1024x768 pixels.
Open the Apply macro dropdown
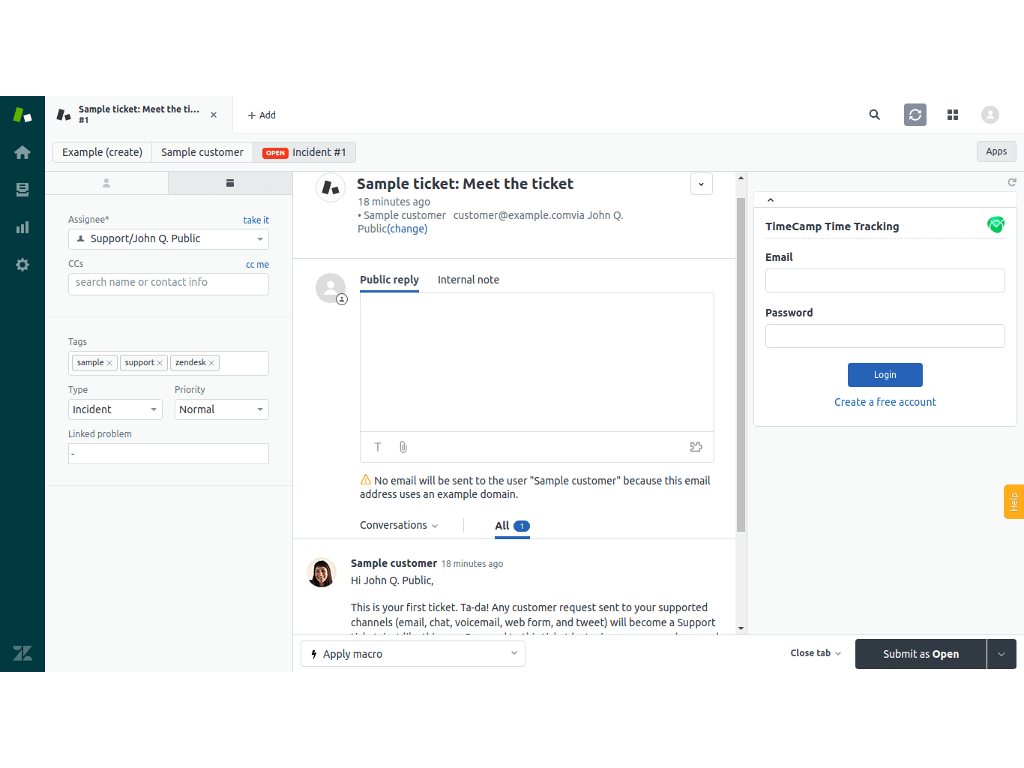tap(412, 654)
